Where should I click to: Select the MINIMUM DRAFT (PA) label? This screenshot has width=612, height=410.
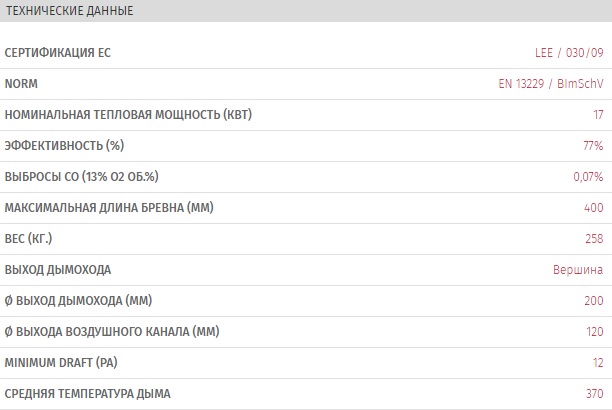pyautogui.click(x=61, y=363)
